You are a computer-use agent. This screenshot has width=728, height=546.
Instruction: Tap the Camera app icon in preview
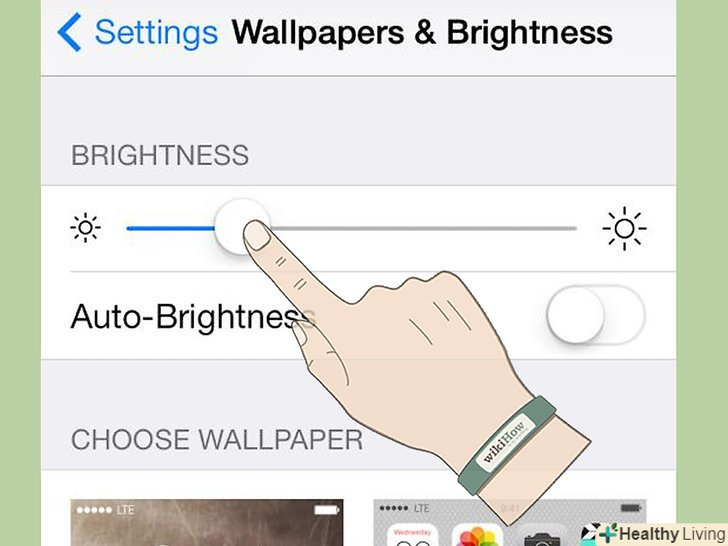click(x=541, y=535)
